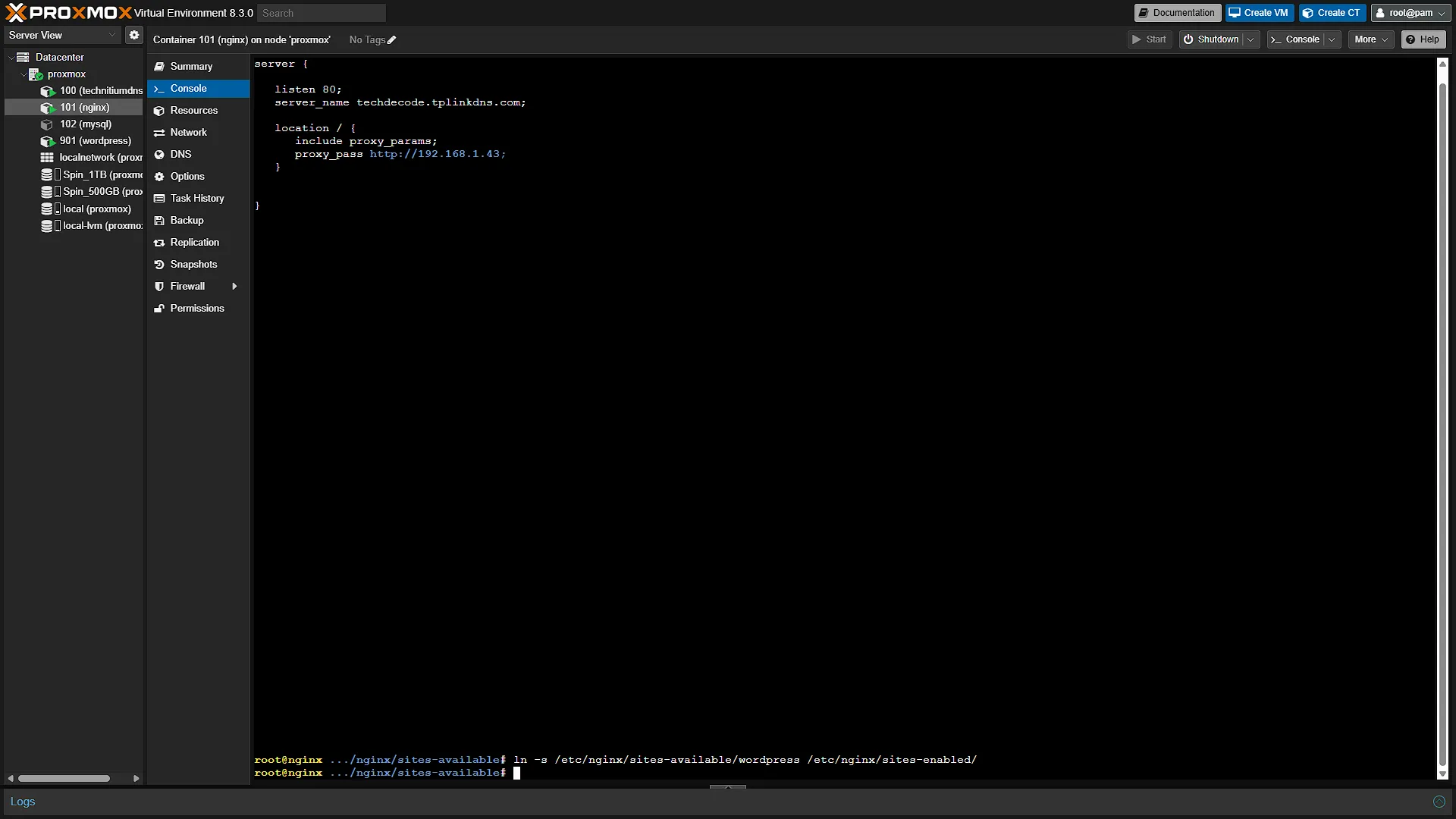
Task: Expand the Console button dropdown arrow
Action: point(1332,39)
